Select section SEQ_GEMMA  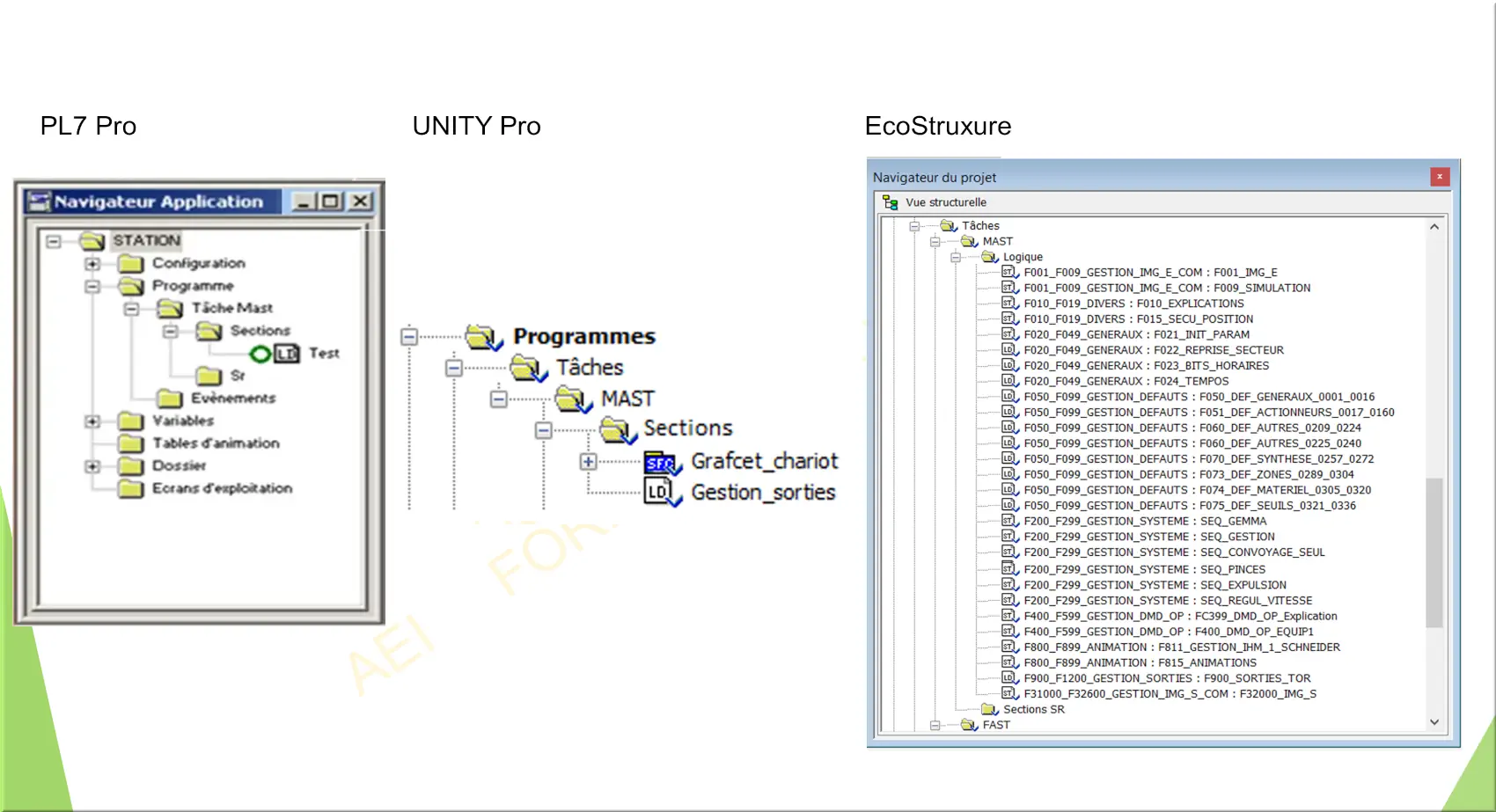coord(1145,522)
